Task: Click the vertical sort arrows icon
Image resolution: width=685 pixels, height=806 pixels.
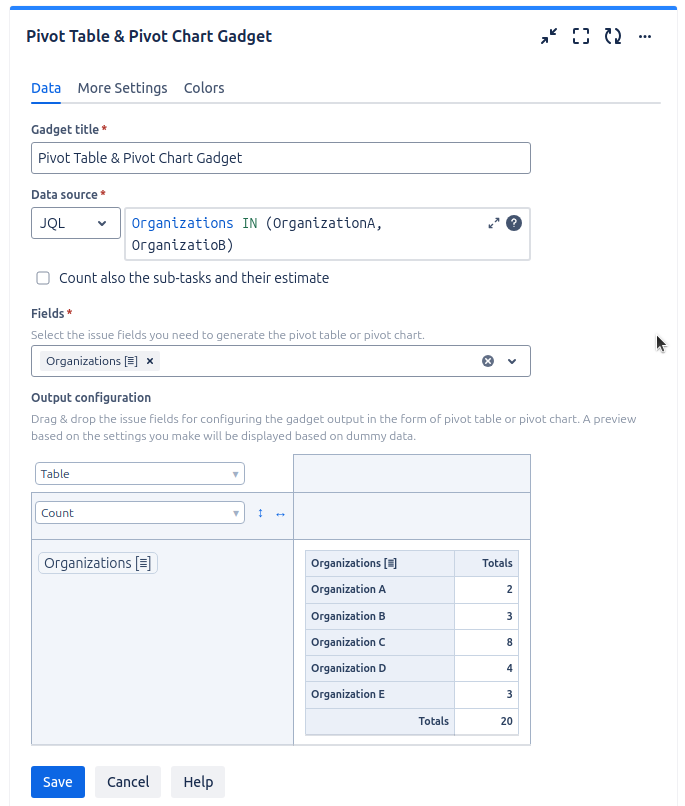Action: 261,513
